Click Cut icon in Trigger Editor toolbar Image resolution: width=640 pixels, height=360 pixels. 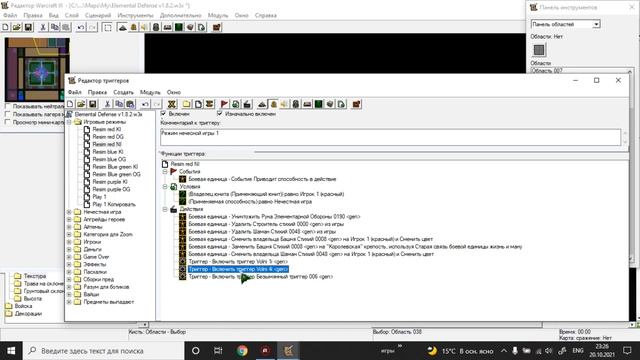pyautogui.click(x=107, y=104)
